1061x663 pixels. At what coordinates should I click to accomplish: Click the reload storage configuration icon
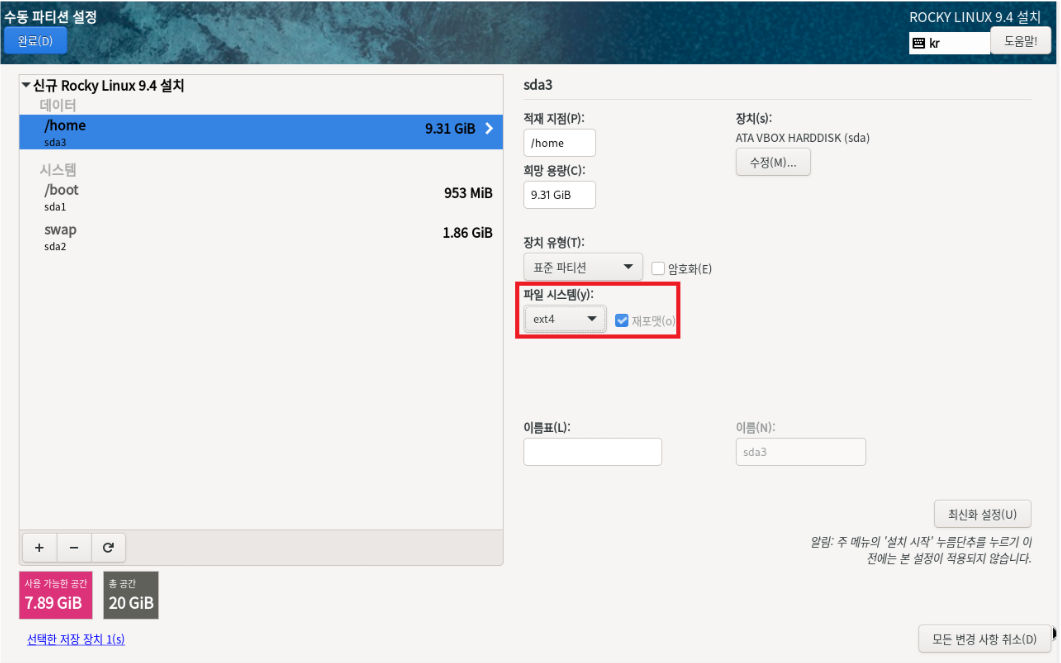coord(108,547)
